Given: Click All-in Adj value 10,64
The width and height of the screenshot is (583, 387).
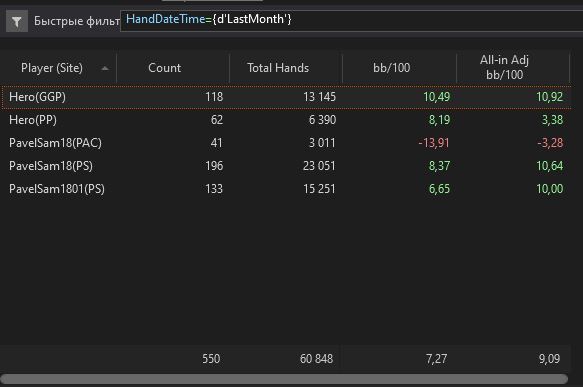Looking at the screenshot, I should pyautogui.click(x=550, y=166).
